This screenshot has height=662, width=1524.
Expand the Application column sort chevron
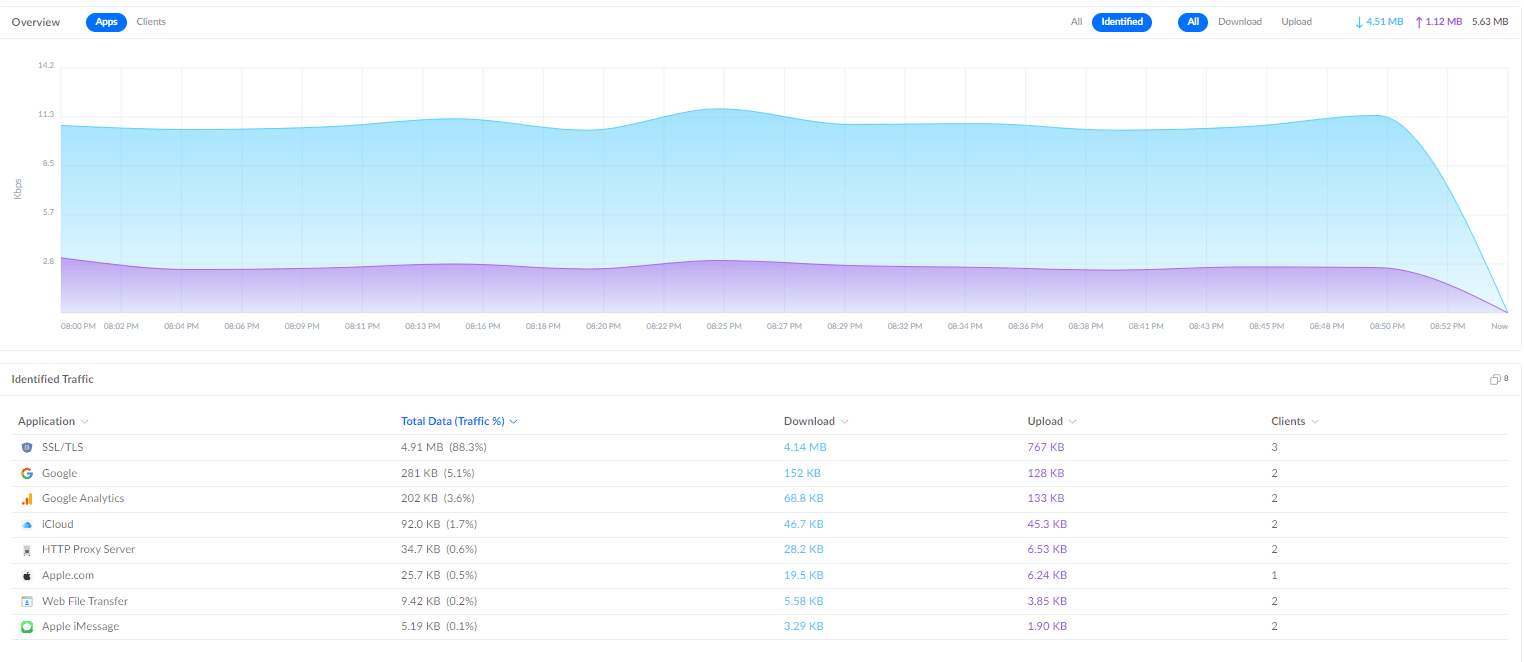tap(85, 422)
